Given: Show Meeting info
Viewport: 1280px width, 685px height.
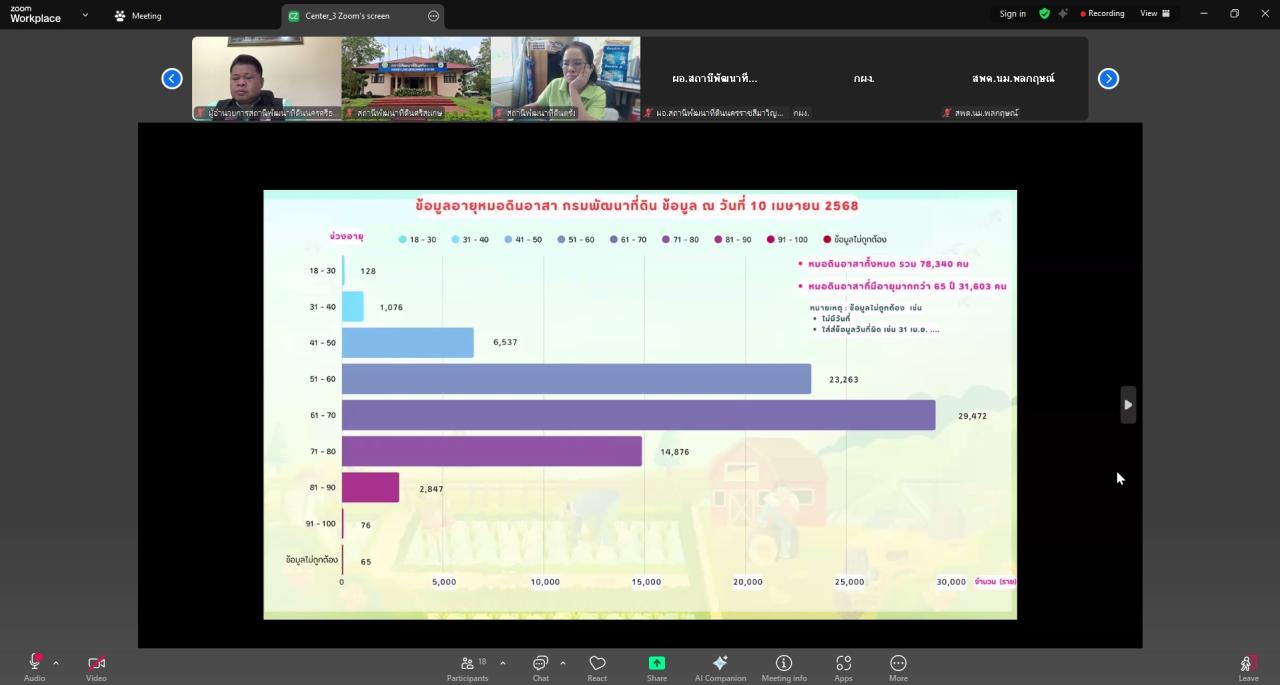Looking at the screenshot, I should coord(784,667).
